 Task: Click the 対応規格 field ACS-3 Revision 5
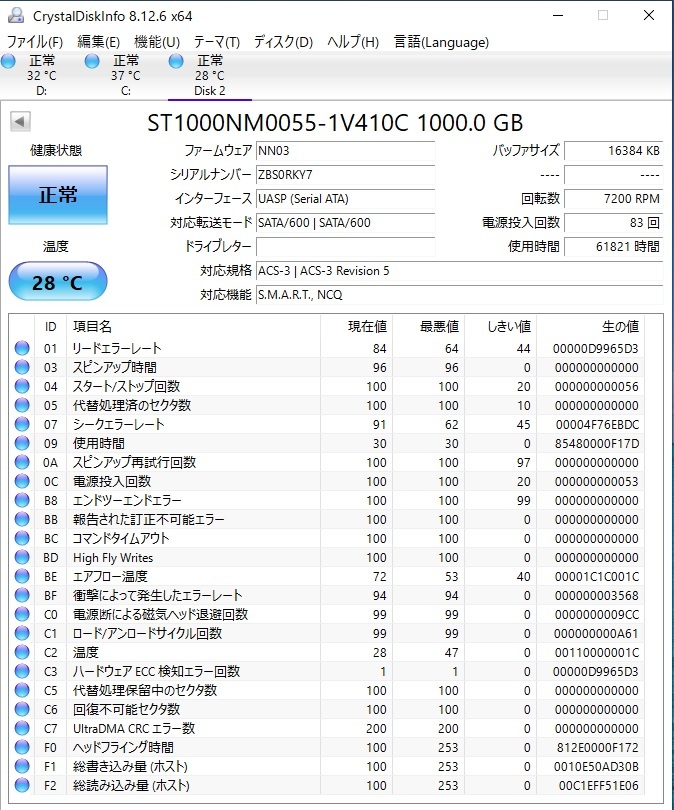pos(459,271)
